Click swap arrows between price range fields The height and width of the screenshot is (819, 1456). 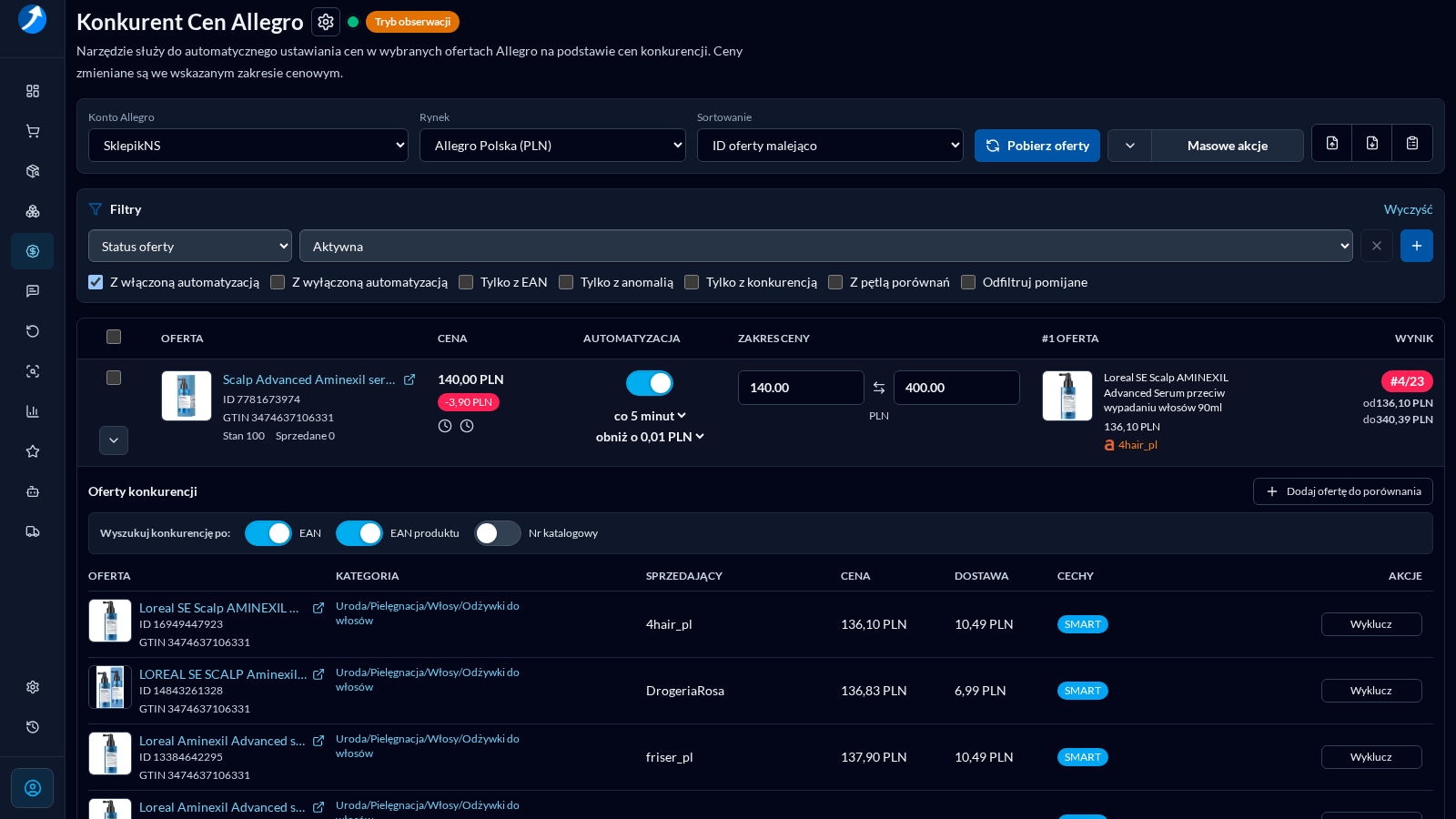pos(879,388)
